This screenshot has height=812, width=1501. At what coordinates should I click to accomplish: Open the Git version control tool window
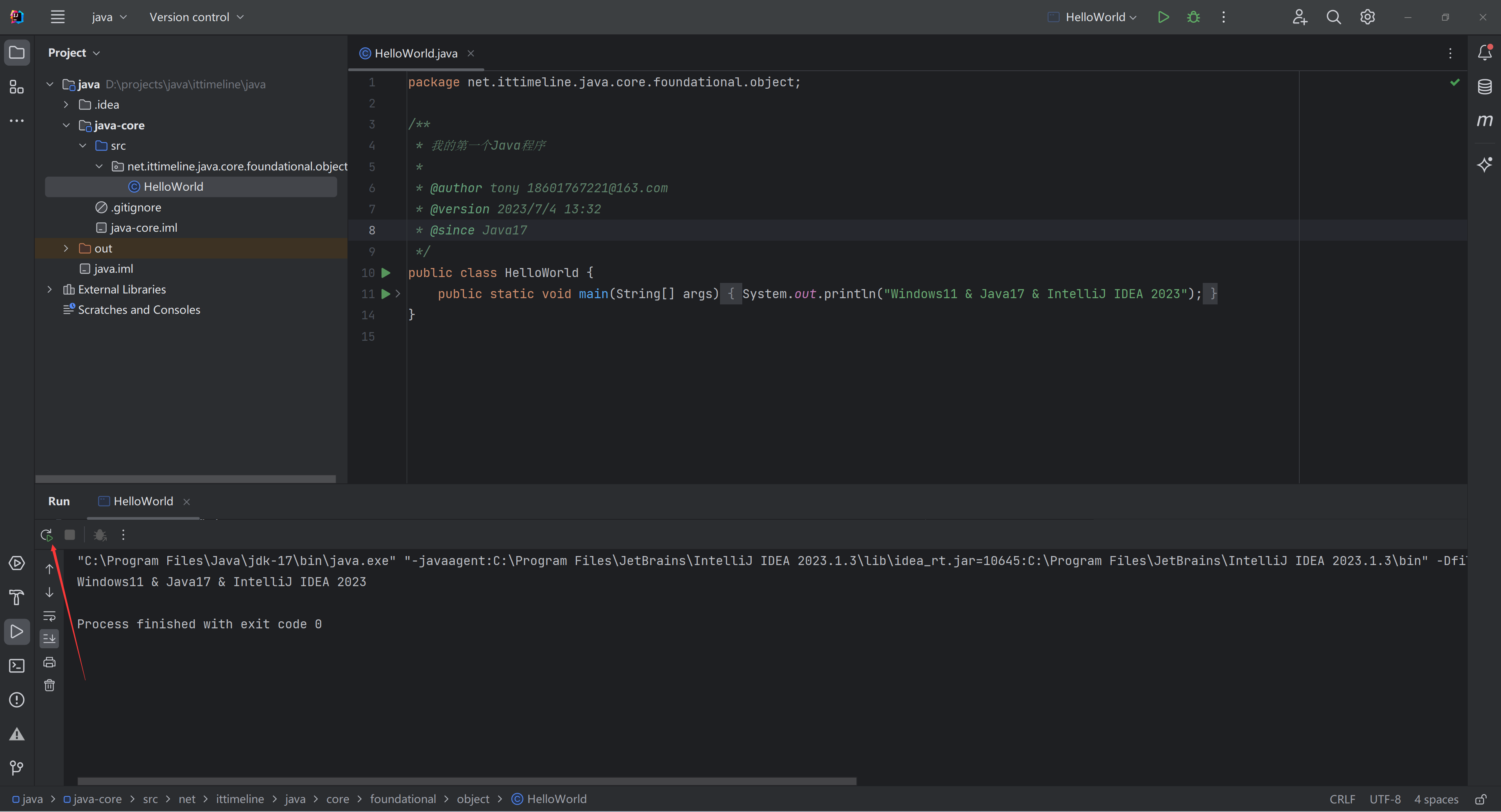17,768
